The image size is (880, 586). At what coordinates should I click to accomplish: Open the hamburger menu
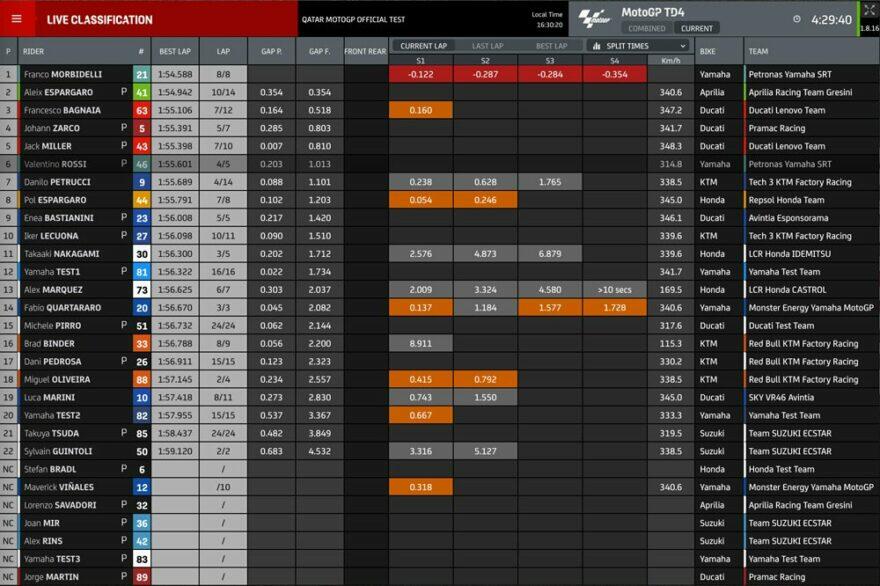click(x=16, y=19)
